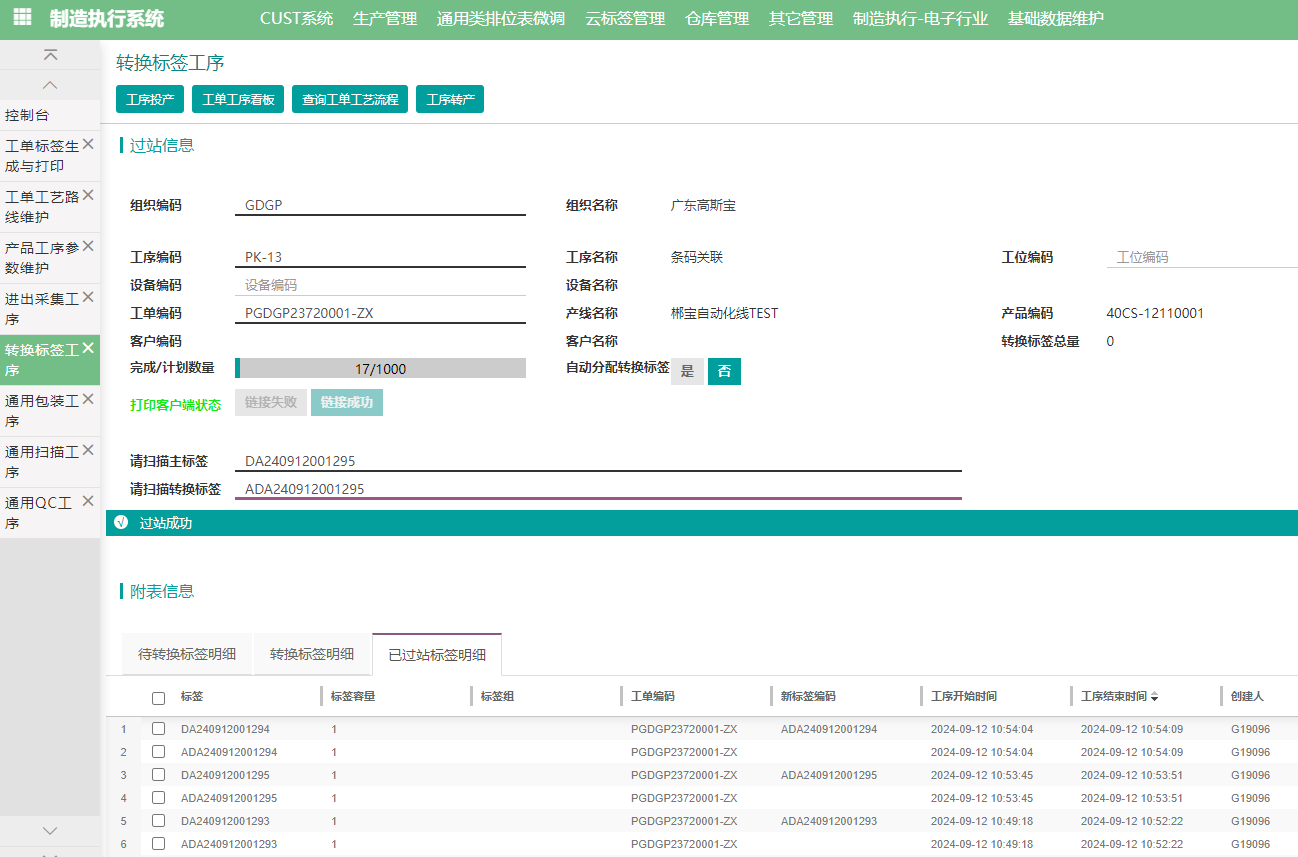Viewport: 1298px width, 857px height.
Task: Click the 工单工序看板 button
Action: (238, 99)
